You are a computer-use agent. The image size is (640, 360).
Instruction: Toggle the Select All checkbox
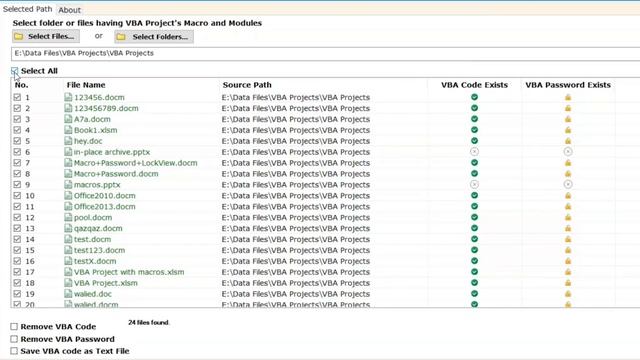pos(15,71)
